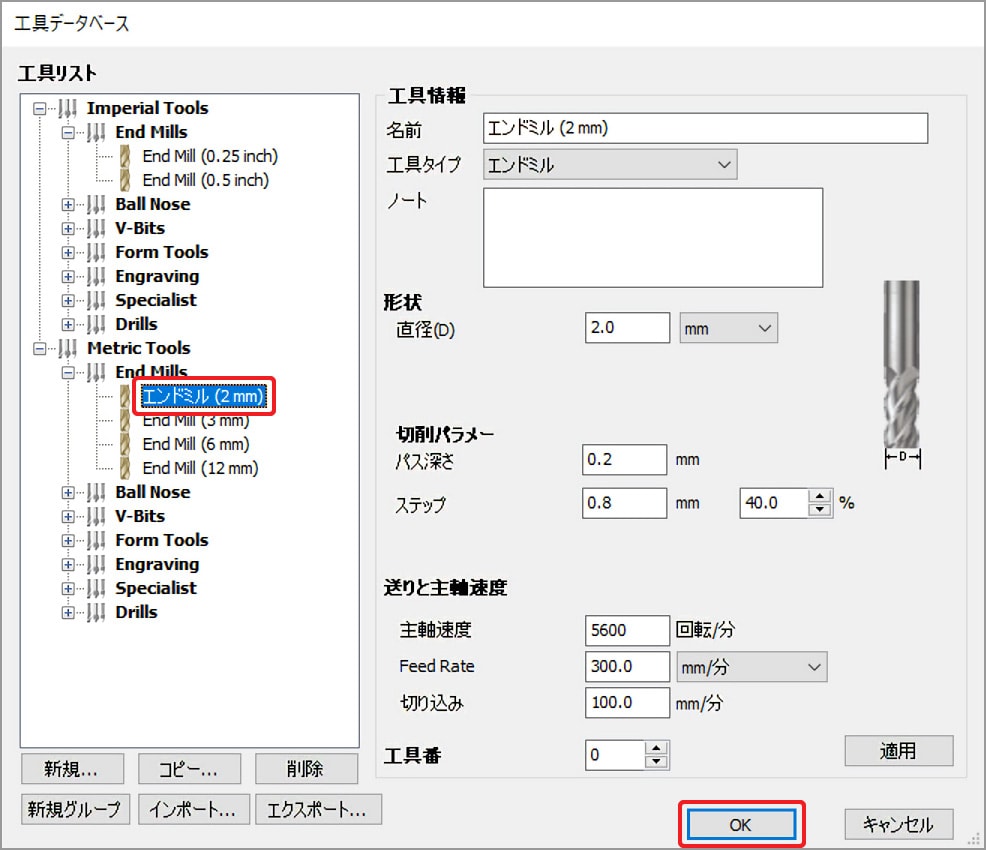Screen dimensions: 986x850
Task: Click the End Mill (6 mm) tool icon
Action: pos(125,444)
